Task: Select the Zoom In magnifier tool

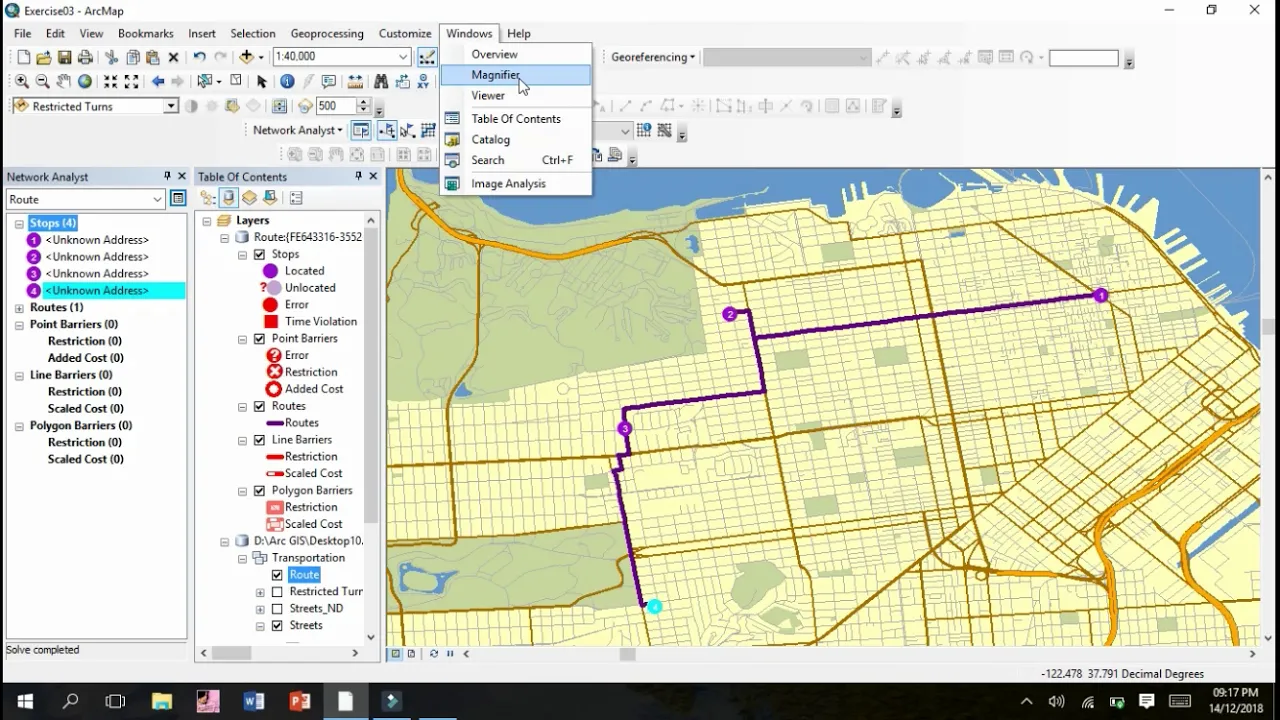Action: point(22,82)
